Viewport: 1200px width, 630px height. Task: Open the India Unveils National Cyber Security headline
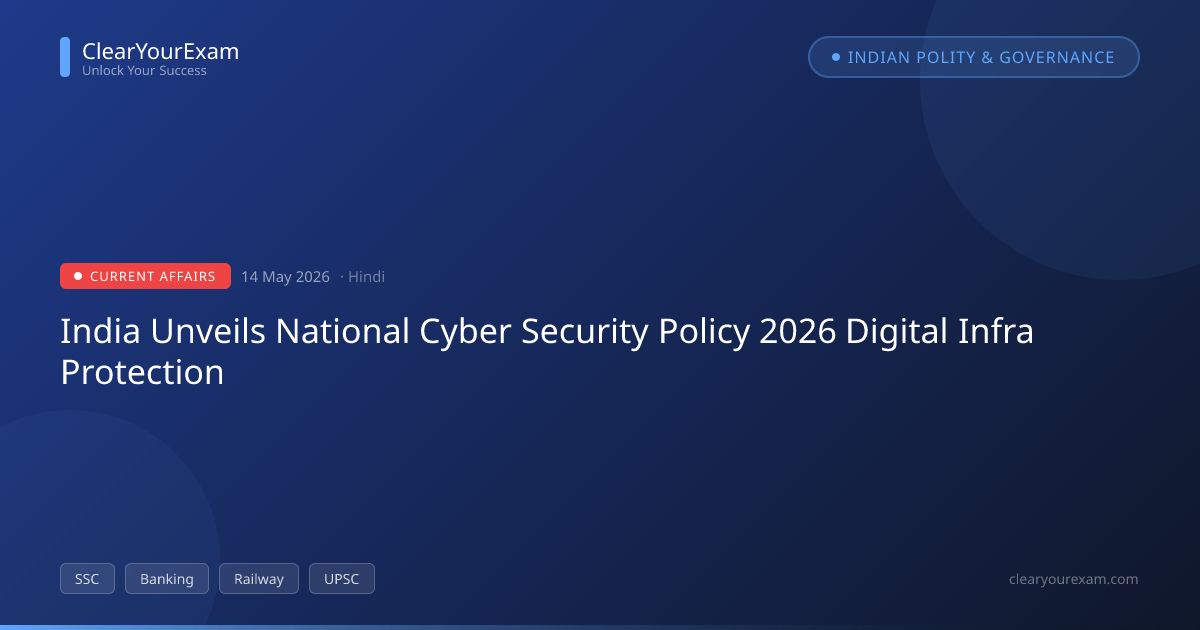point(547,351)
